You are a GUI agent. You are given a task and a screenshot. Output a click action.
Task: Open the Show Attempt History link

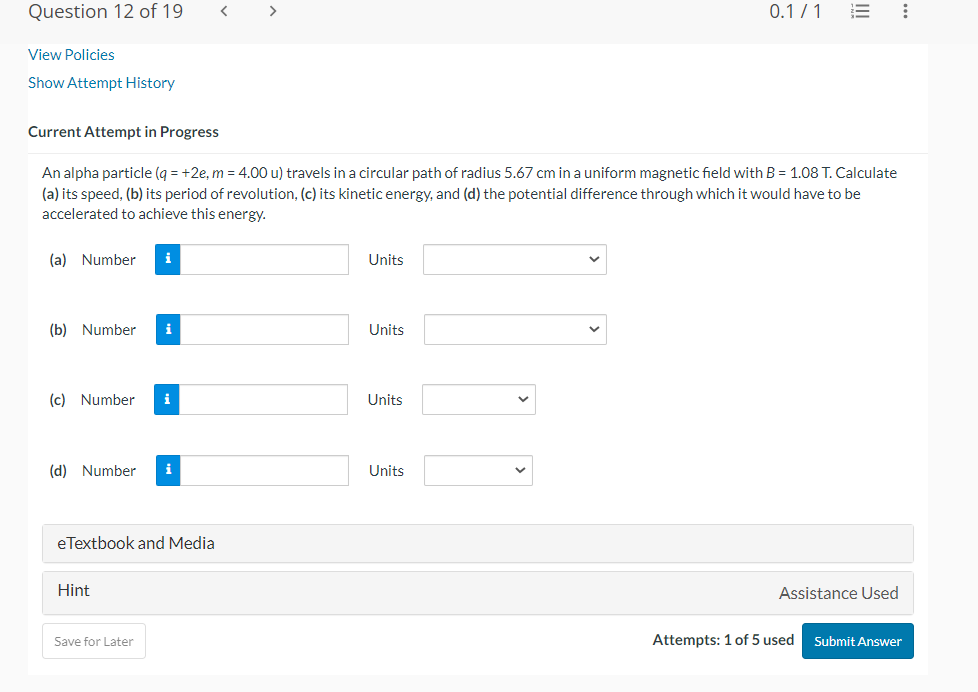pyautogui.click(x=101, y=83)
